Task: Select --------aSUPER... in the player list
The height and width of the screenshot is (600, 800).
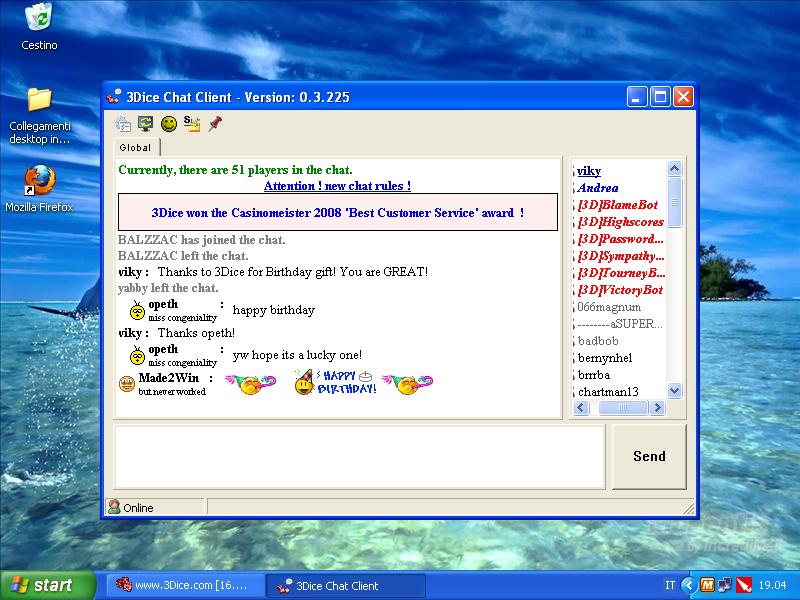Action: [x=620, y=324]
